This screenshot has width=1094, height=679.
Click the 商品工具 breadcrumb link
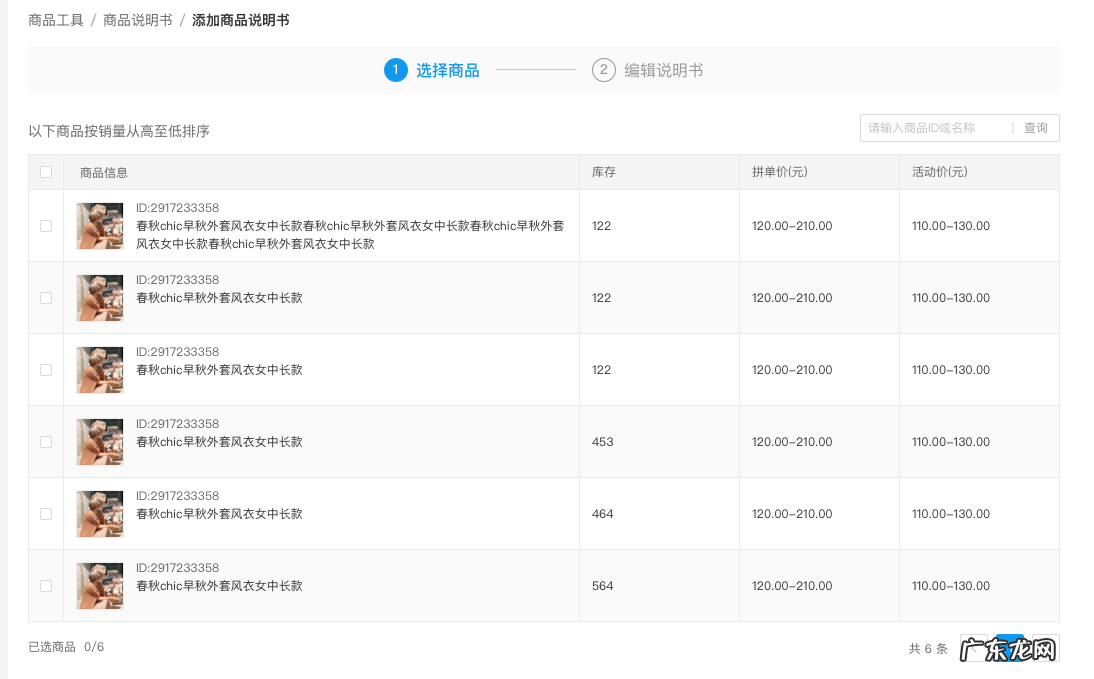56,18
